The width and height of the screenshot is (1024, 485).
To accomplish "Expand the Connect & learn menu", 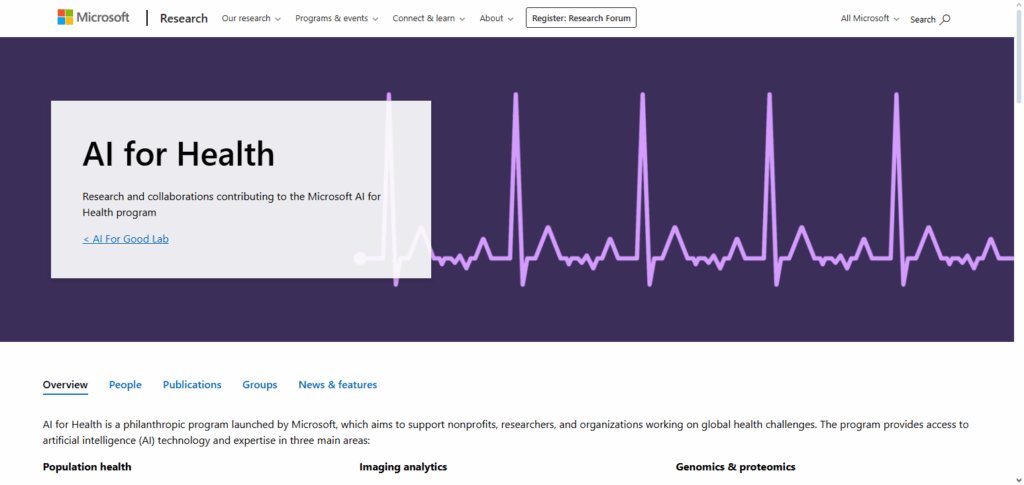I will tap(428, 18).
